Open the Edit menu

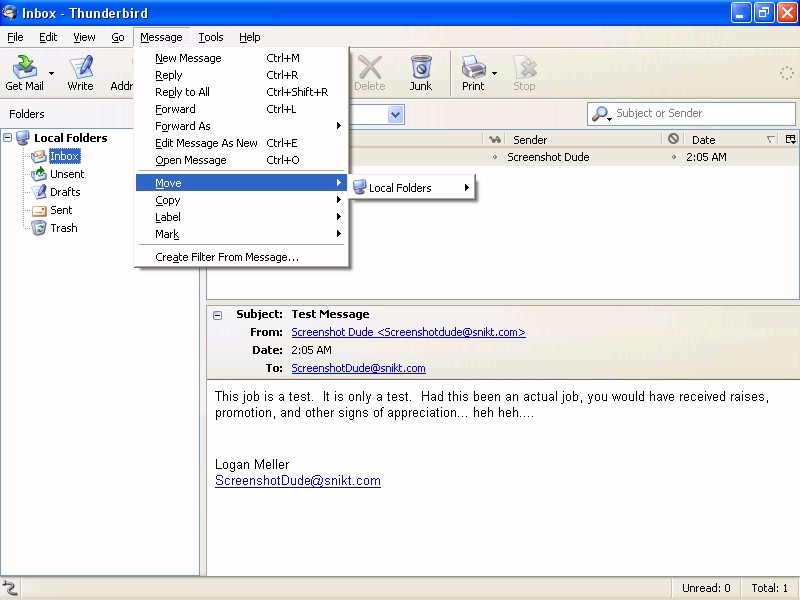click(x=48, y=37)
